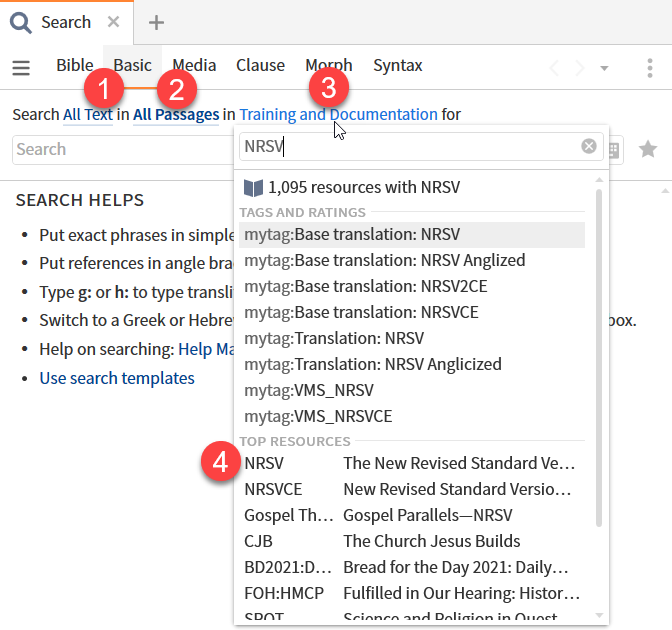672x630 pixels.
Task: Select mytag:Translation: NRSV
Action: click(x=412, y=339)
